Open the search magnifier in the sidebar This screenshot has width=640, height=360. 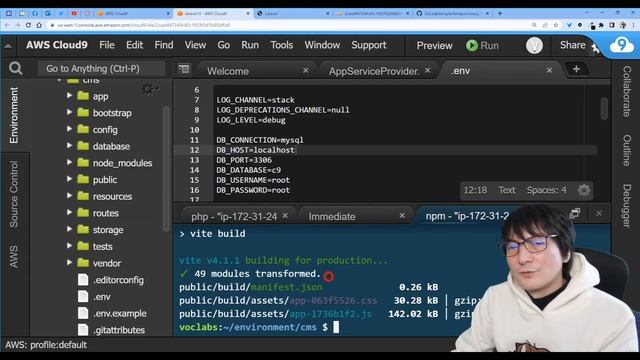click(16, 68)
